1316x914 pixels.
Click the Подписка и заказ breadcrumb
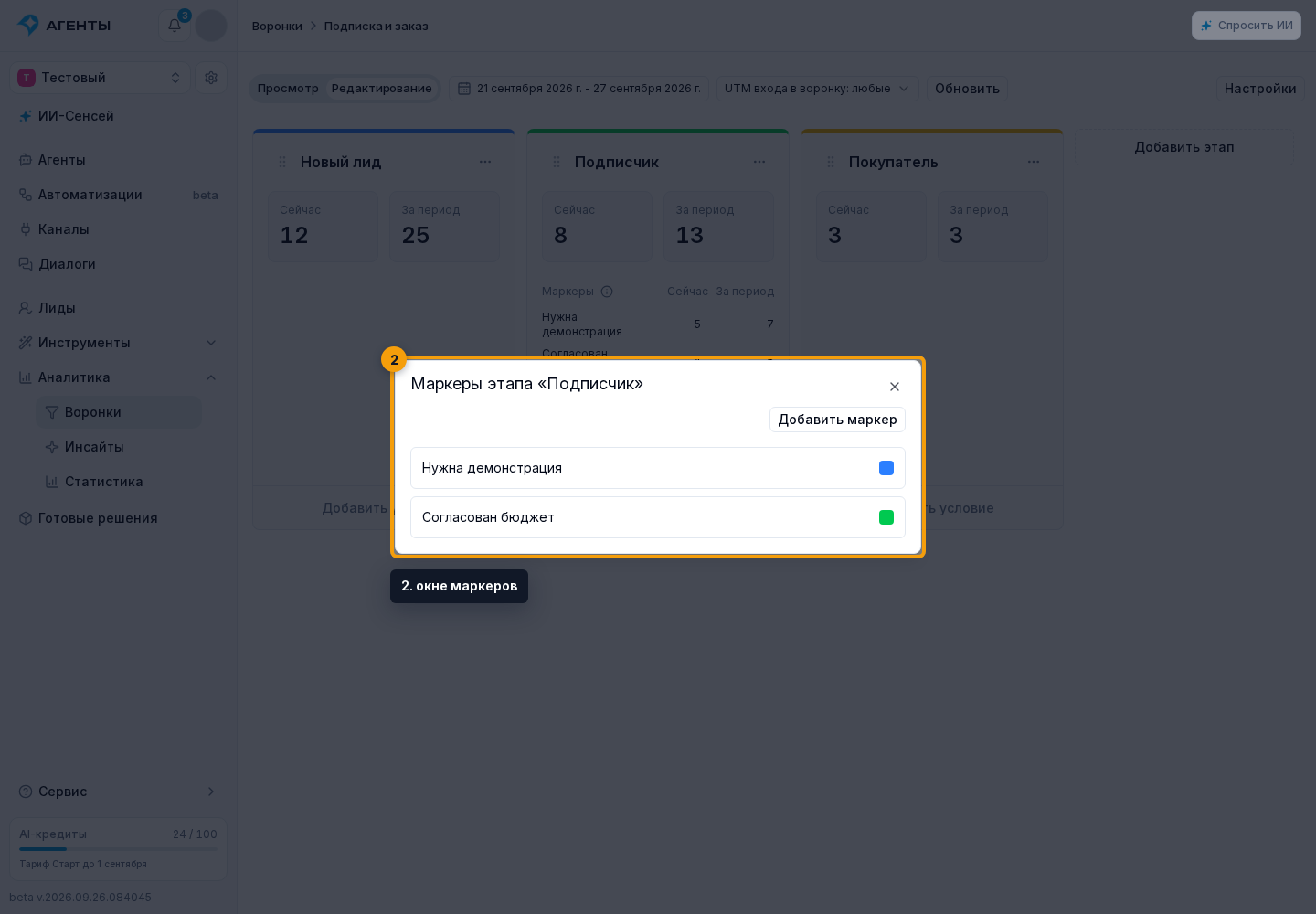click(377, 26)
